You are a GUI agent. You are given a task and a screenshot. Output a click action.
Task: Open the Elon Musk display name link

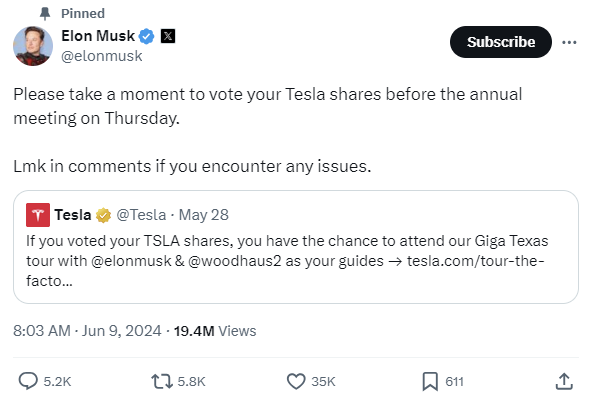(x=98, y=36)
